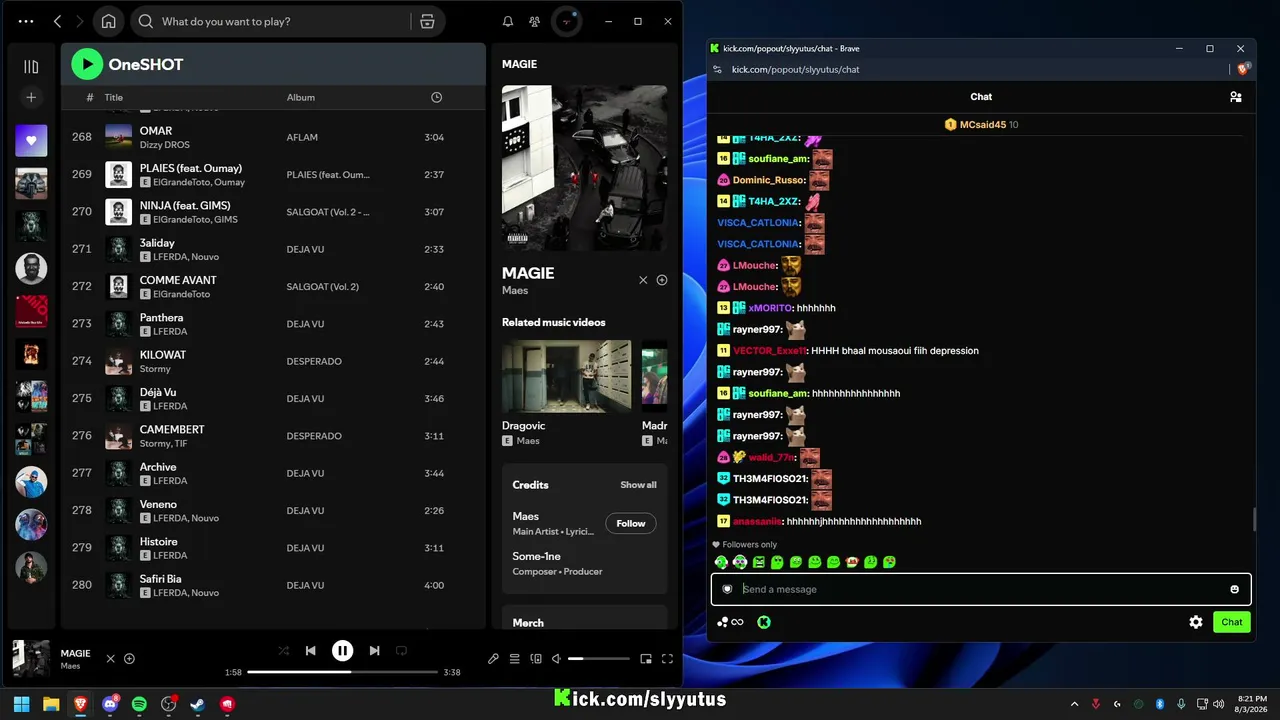Screen dimensions: 1280x720
Task: Open Spotify Home
Action: pyautogui.click(x=109, y=21)
